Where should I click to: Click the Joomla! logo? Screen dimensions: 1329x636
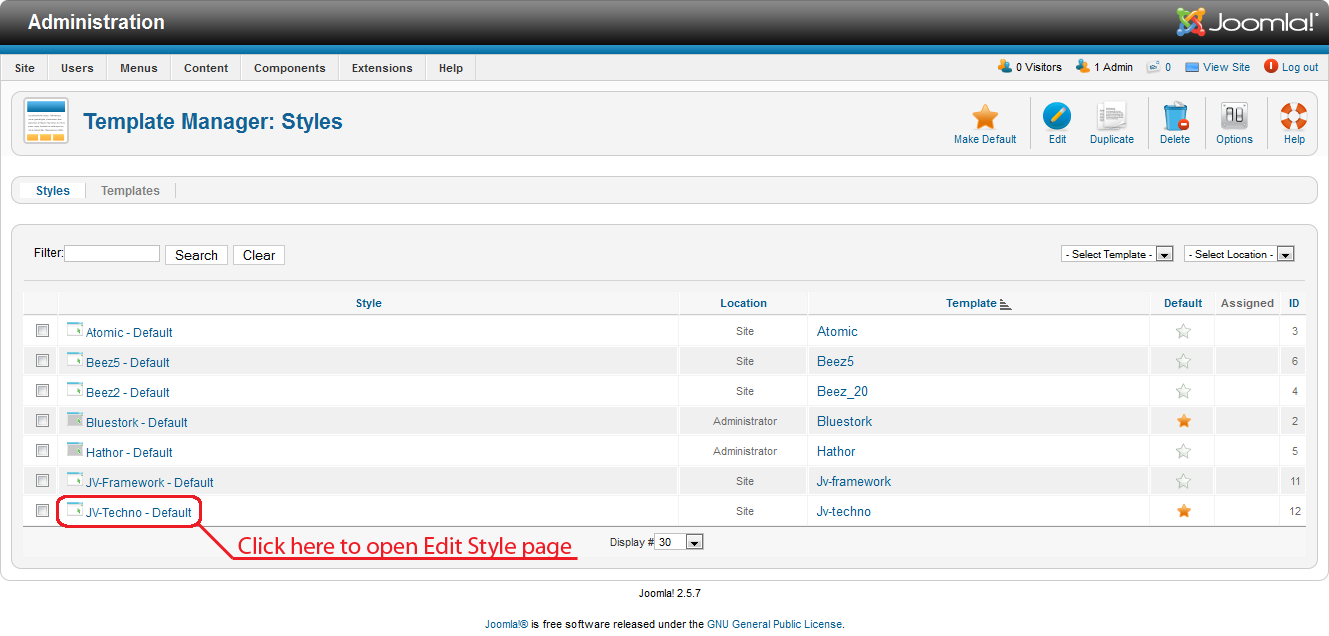click(x=1247, y=22)
